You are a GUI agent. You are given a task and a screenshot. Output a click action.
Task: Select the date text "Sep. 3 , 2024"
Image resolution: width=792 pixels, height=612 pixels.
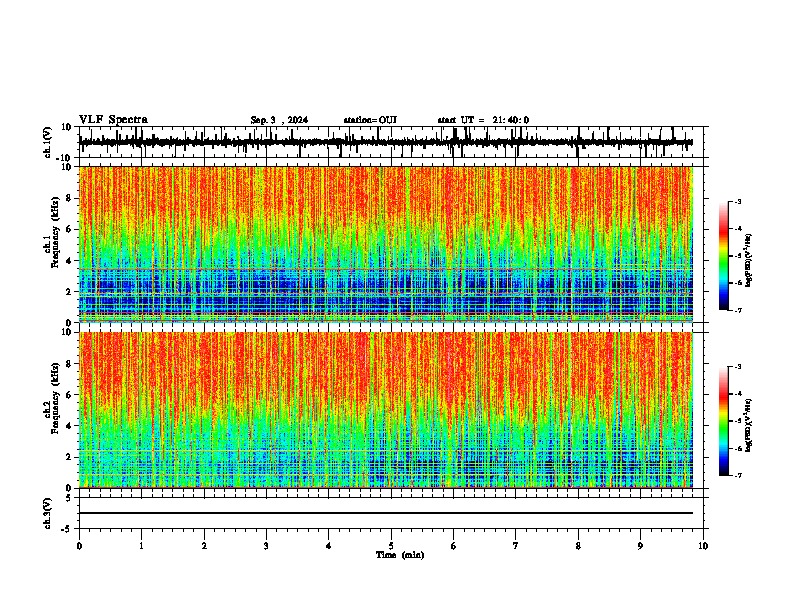[279, 120]
